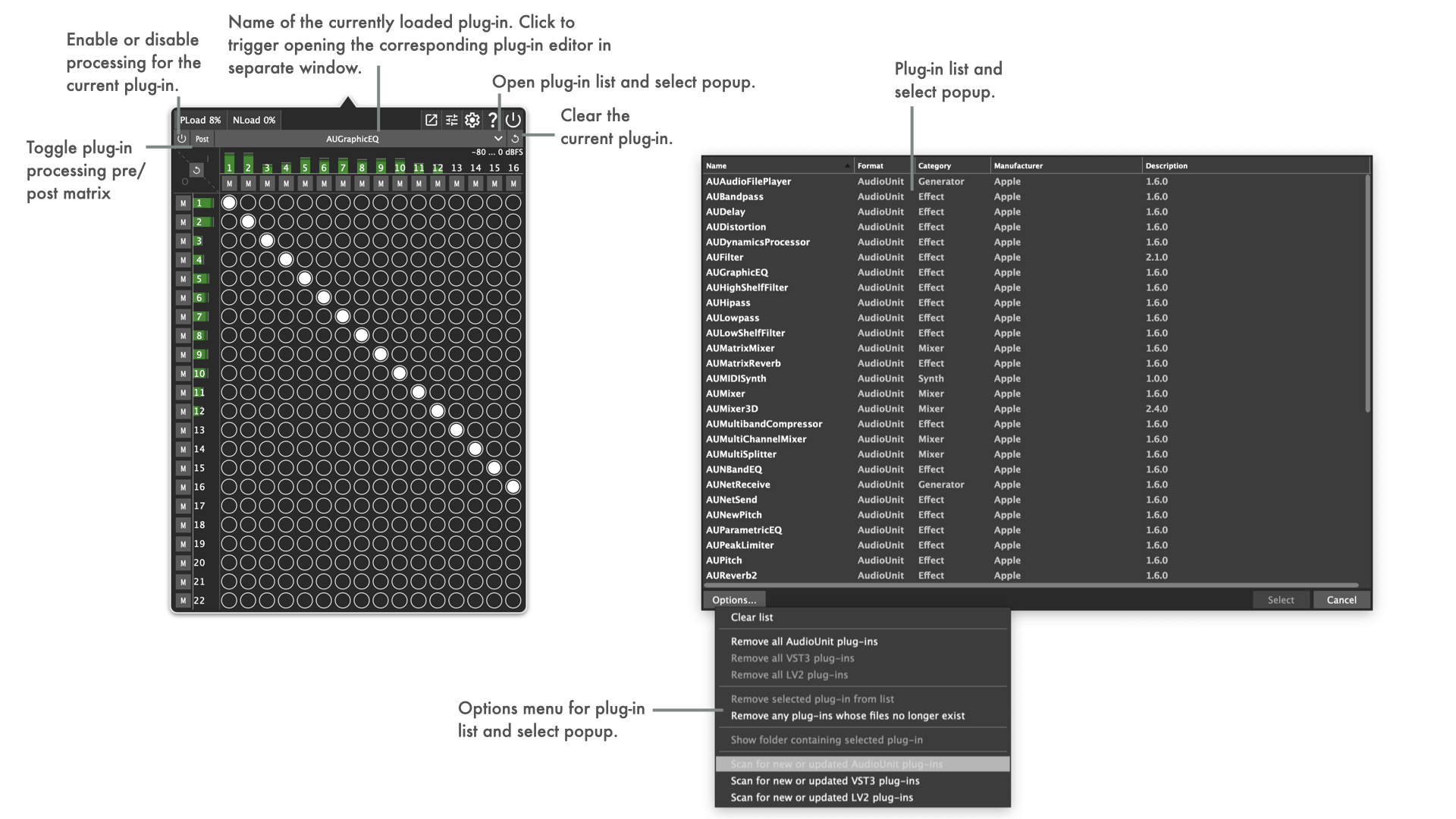Open plug-in list dropdown chevron
The image size is (1456, 819).
497,139
